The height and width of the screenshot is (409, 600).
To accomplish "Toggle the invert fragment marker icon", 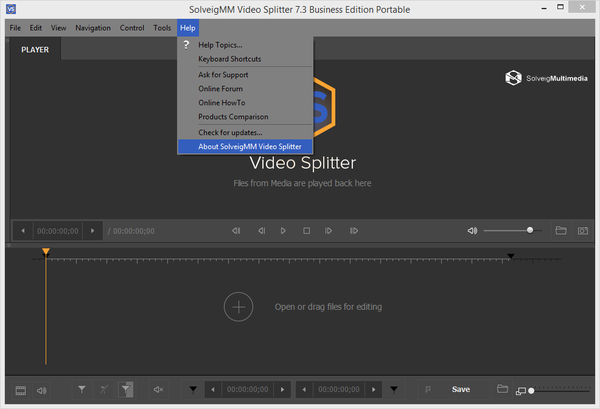I will click(x=126, y=389).
